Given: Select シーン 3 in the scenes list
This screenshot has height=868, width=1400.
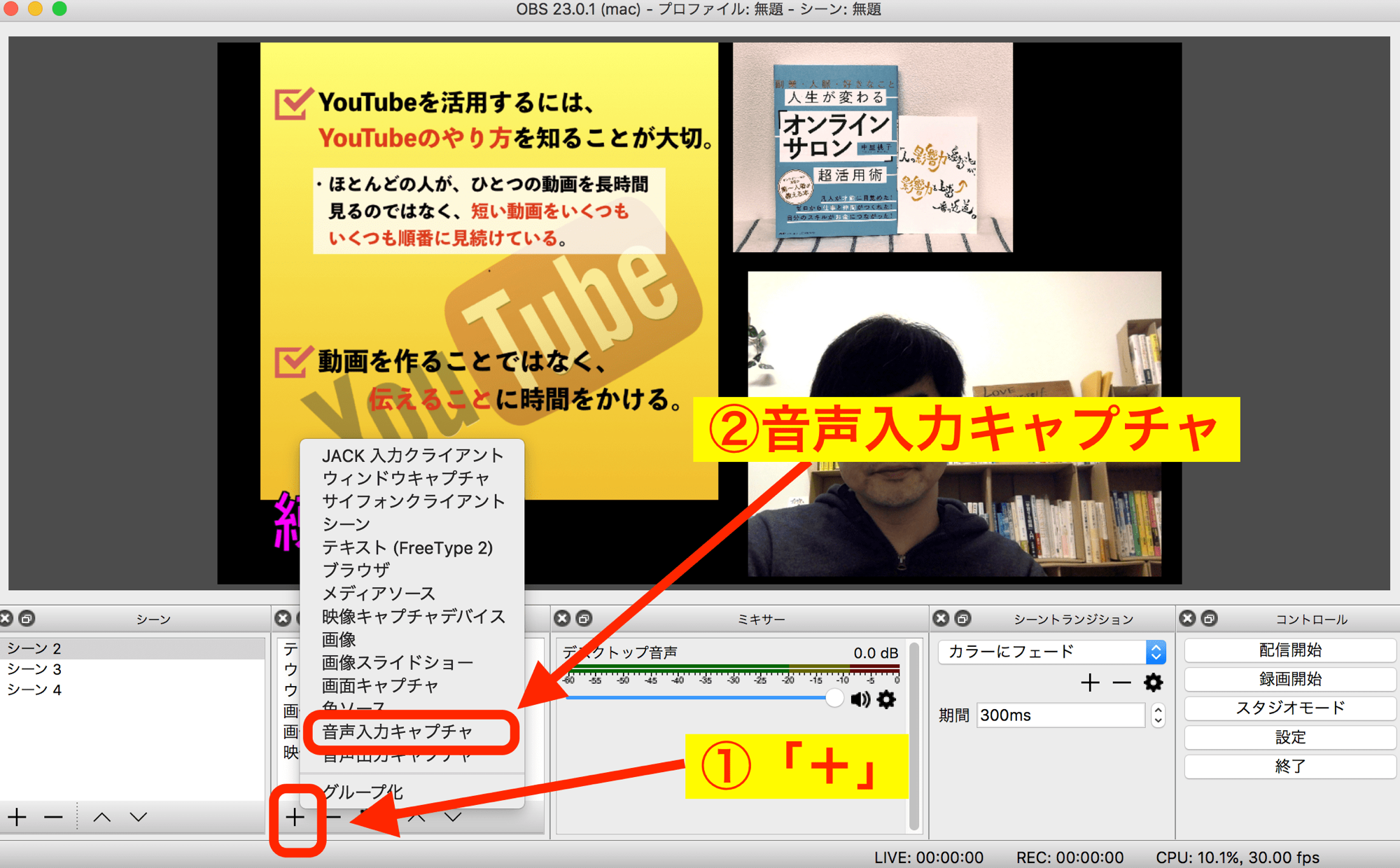Looking at the screenshot, I should coord(132,669).
